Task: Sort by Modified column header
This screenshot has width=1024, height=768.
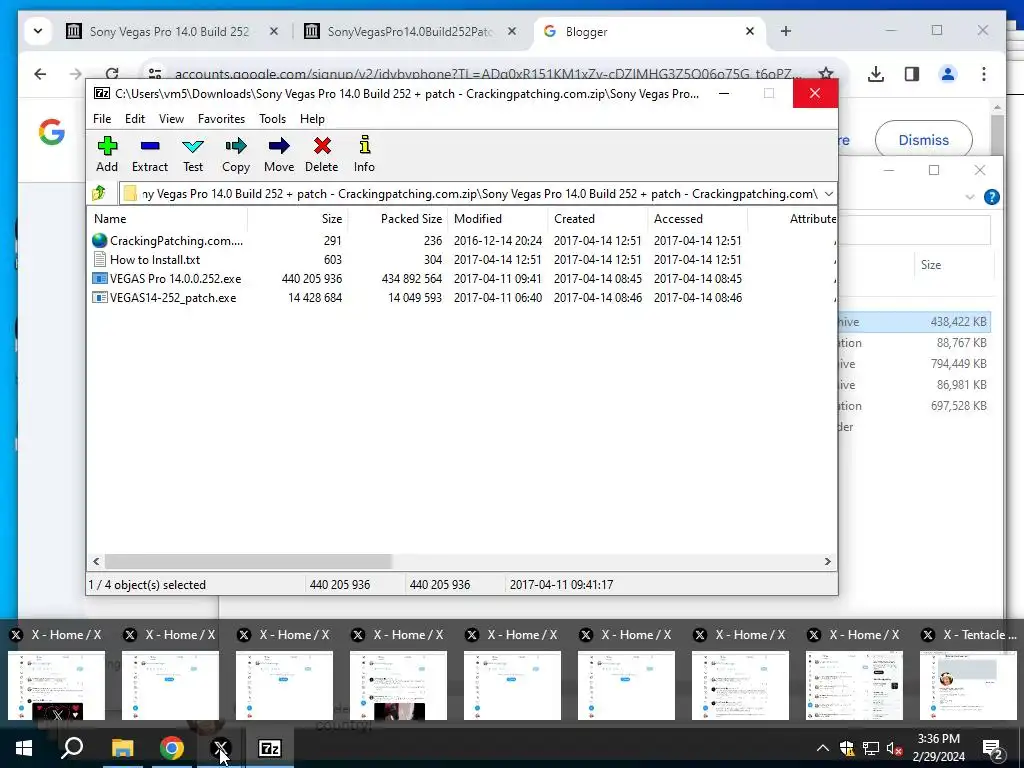Action: tap(498, 219)
